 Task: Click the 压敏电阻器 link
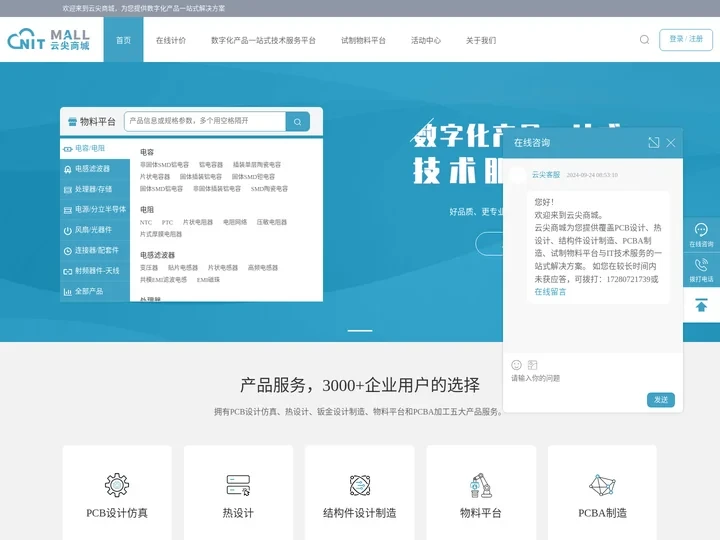click(x=271, y=222)
